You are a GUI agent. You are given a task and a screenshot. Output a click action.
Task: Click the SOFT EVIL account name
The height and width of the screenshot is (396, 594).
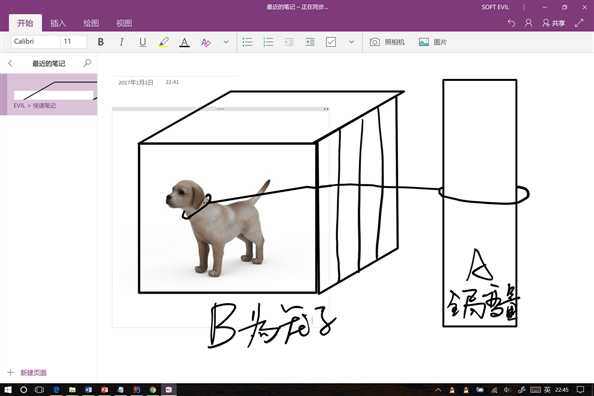(495, 7)
